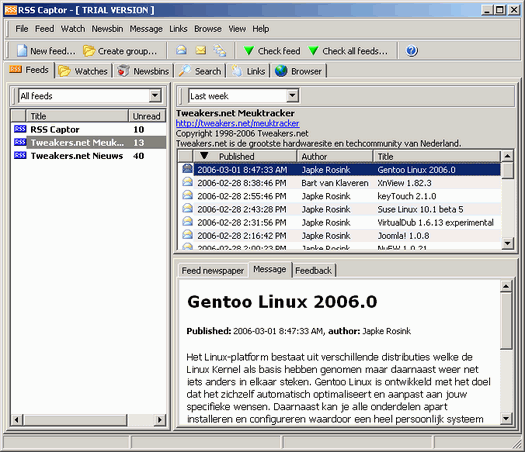Click envelope icon of XnView 1.82.3 row
The width and height of the screenshot is (525, 452).
pos(188,182)
